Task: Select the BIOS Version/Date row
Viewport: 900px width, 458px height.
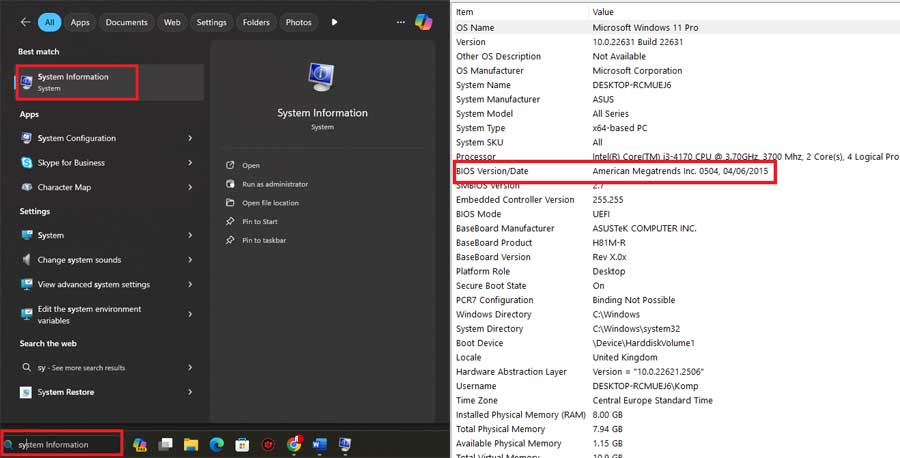Action: point(676,171)
